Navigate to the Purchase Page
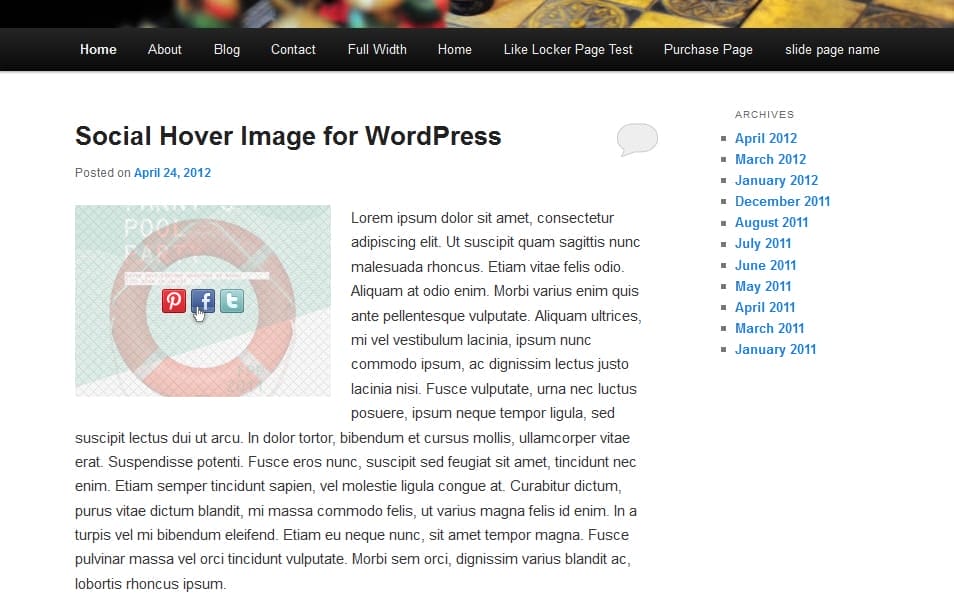This screenshot has width=954, height=600. pyautogui.click(x=708, y=48)
